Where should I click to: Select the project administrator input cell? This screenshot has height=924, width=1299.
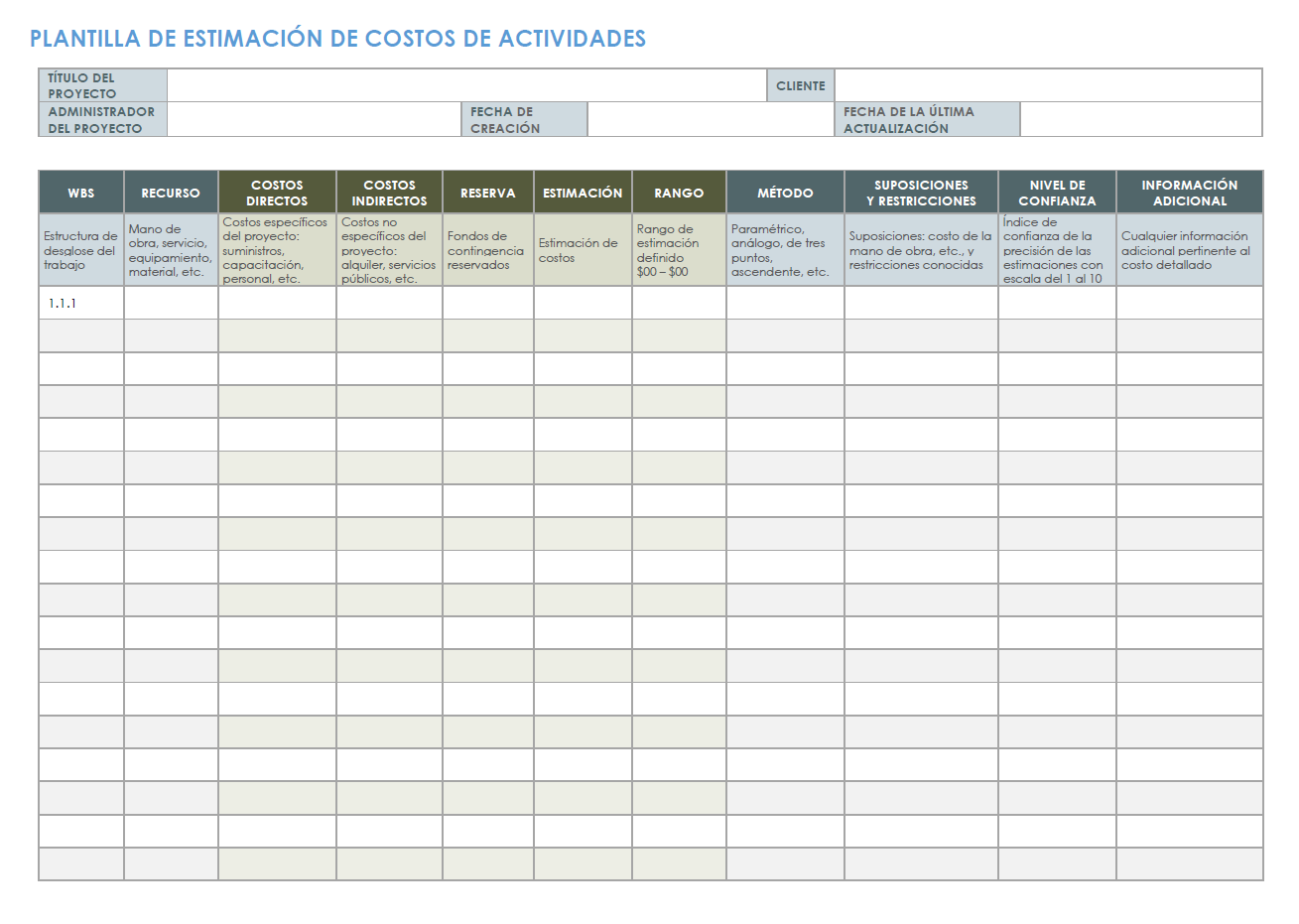314,119
